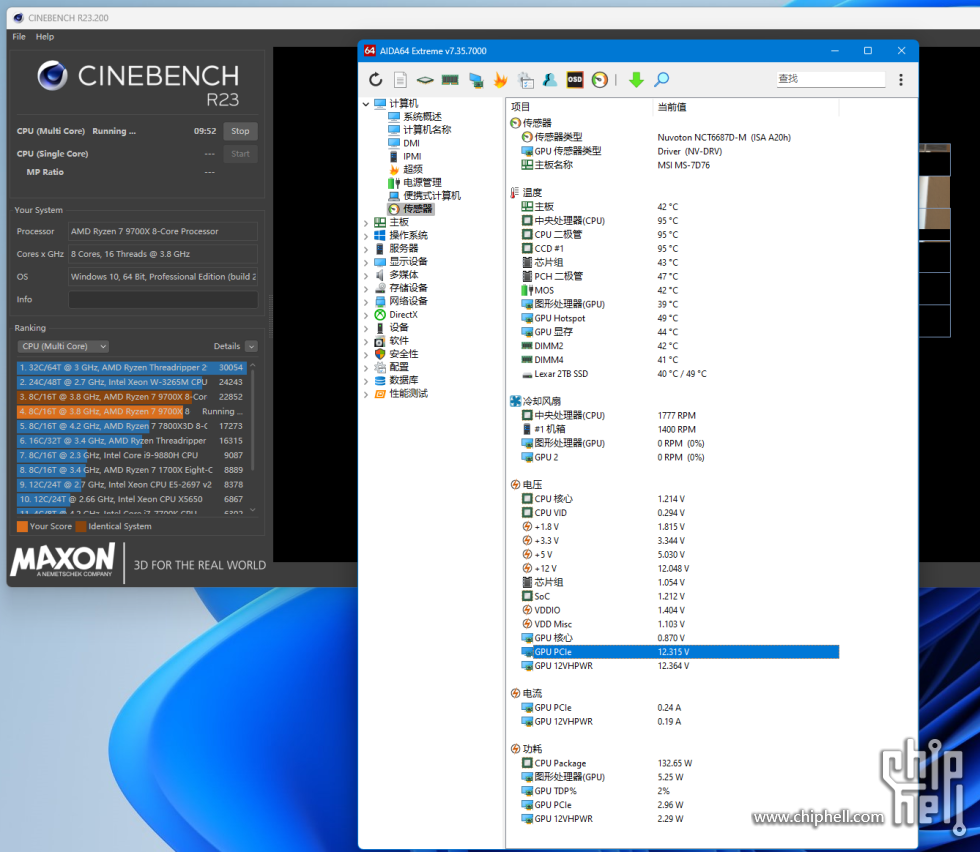The height and width of the screenshot is (852, 980).
Task: Collapse the 计算机 tree node
Action: 366,104
